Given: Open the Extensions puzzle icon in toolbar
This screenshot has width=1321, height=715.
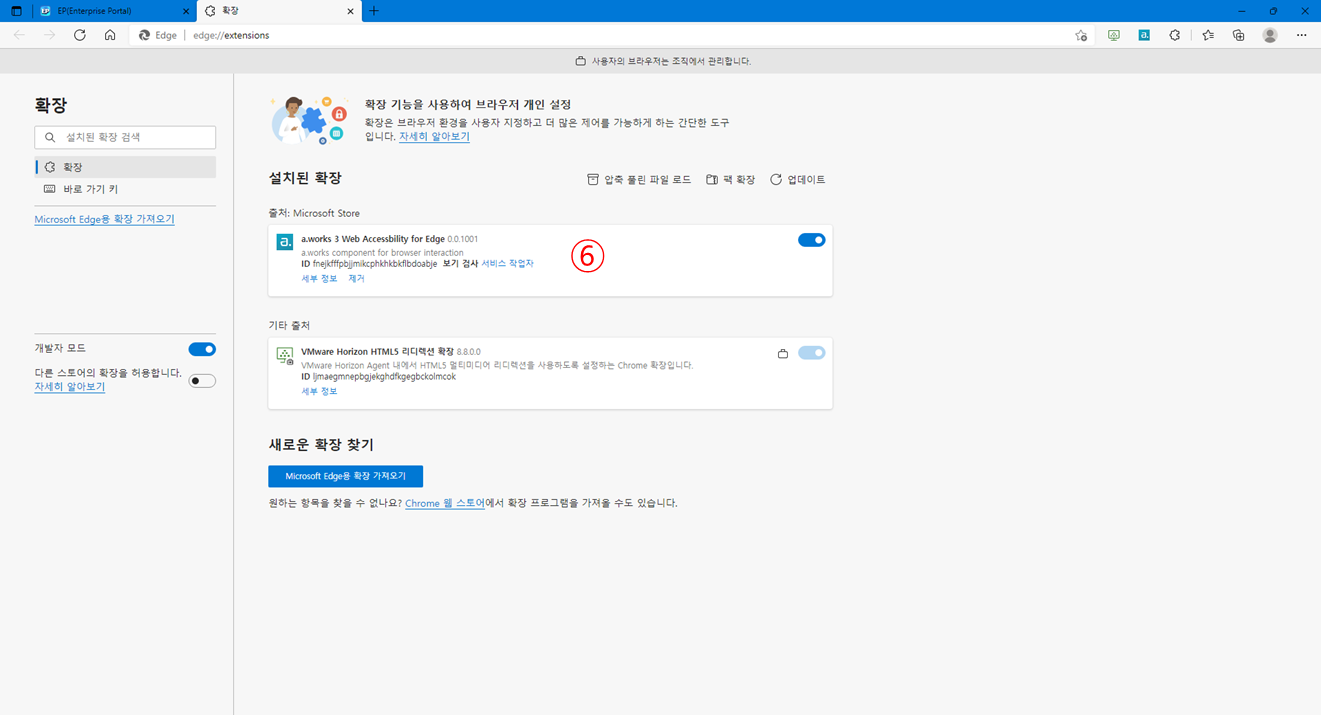Looking at the screenshot, I should pyautogui.click(x=1175, y=35).
